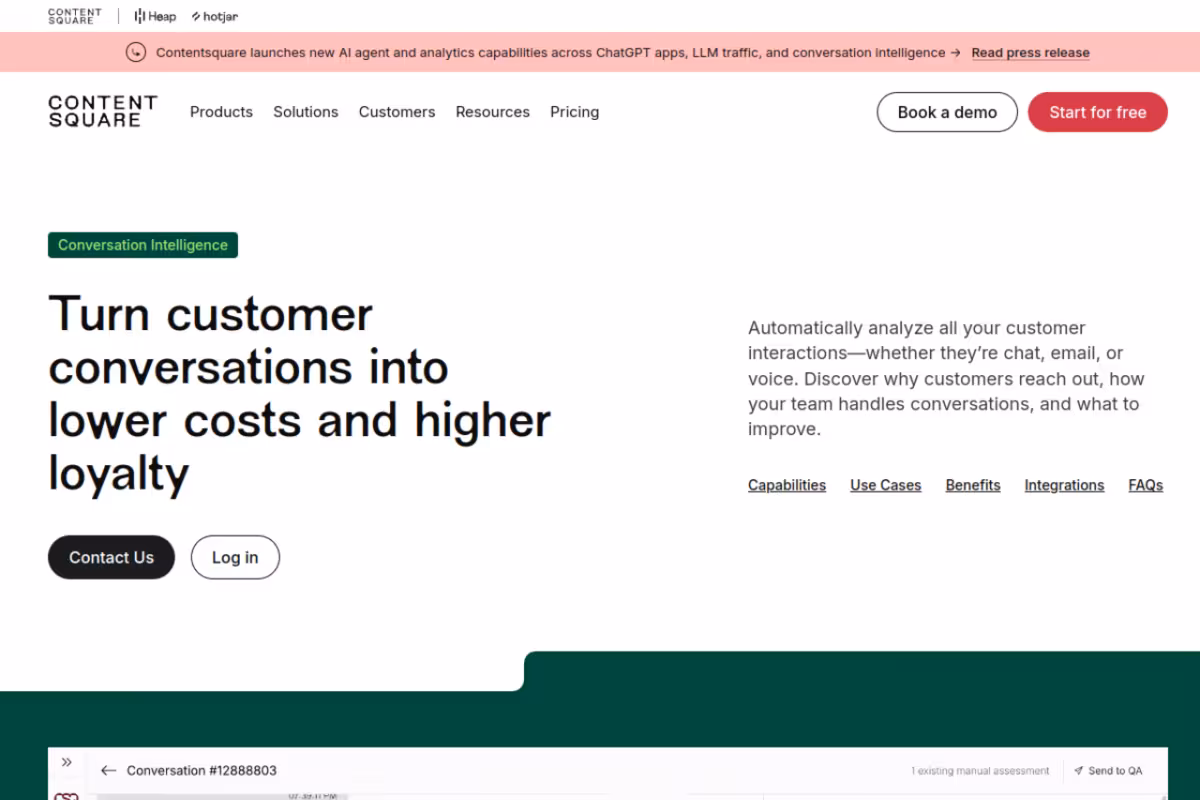The width and height of the screenshot is (1200, 800).
Task: Expand the sidebar with double chevron icon
Action: point(67,762)
